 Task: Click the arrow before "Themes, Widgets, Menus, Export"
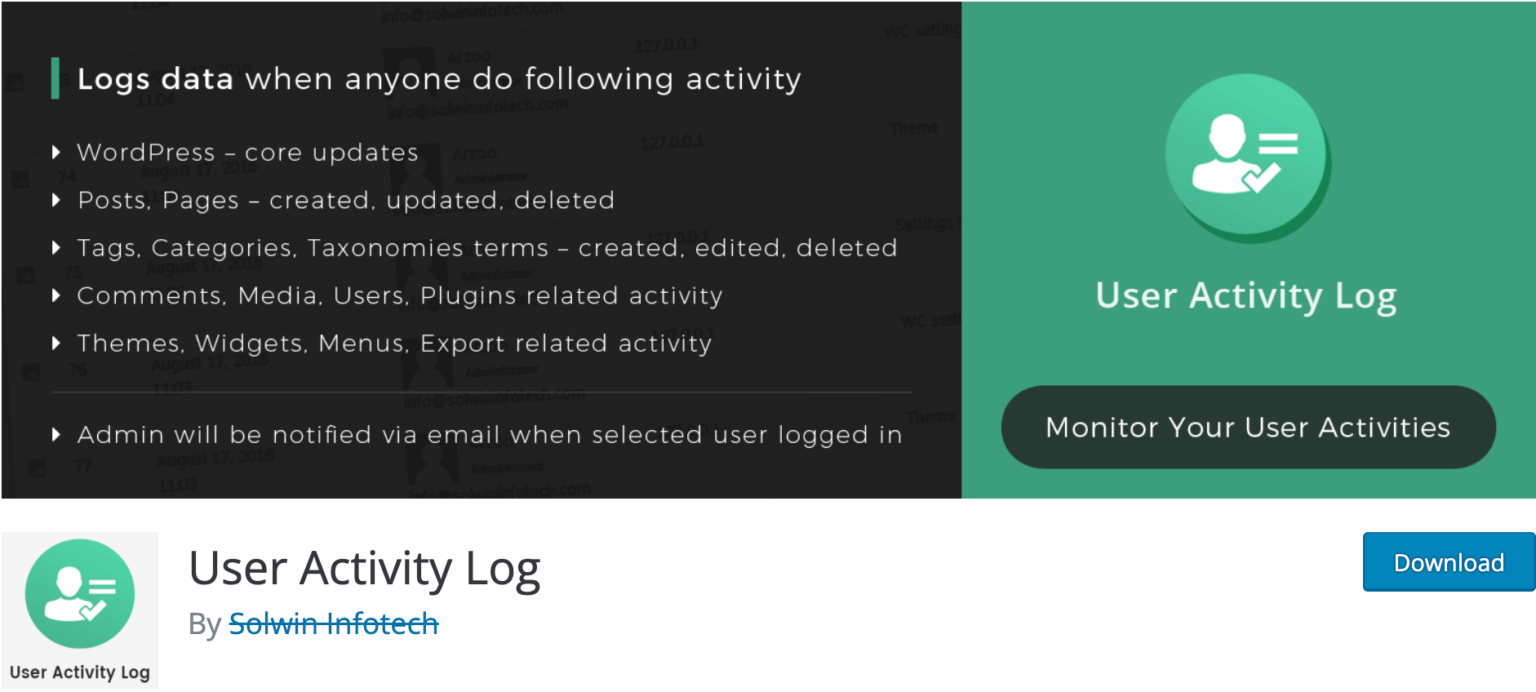[56, 343]
